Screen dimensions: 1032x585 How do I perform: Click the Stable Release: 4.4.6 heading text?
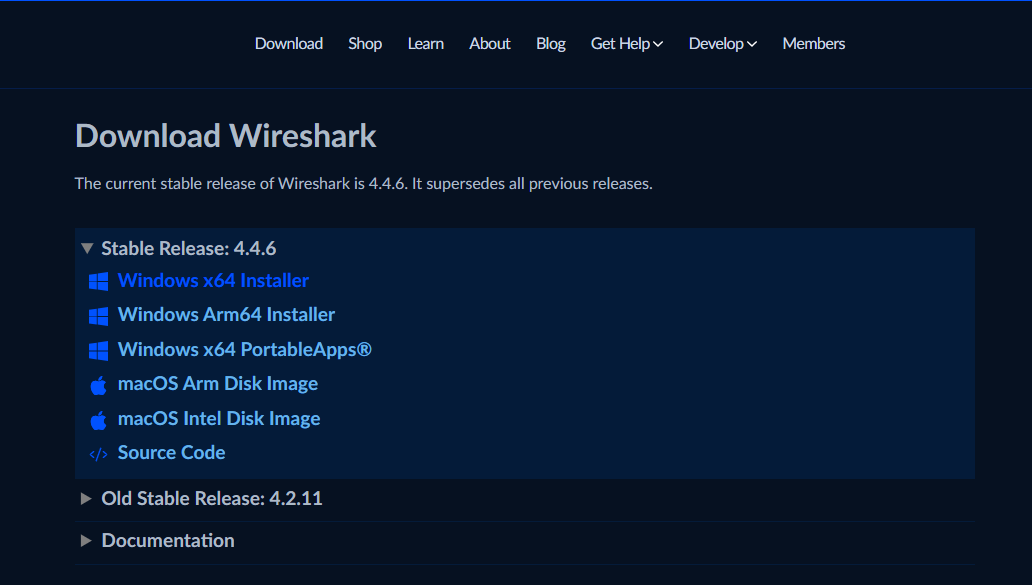tap(189, 249)
